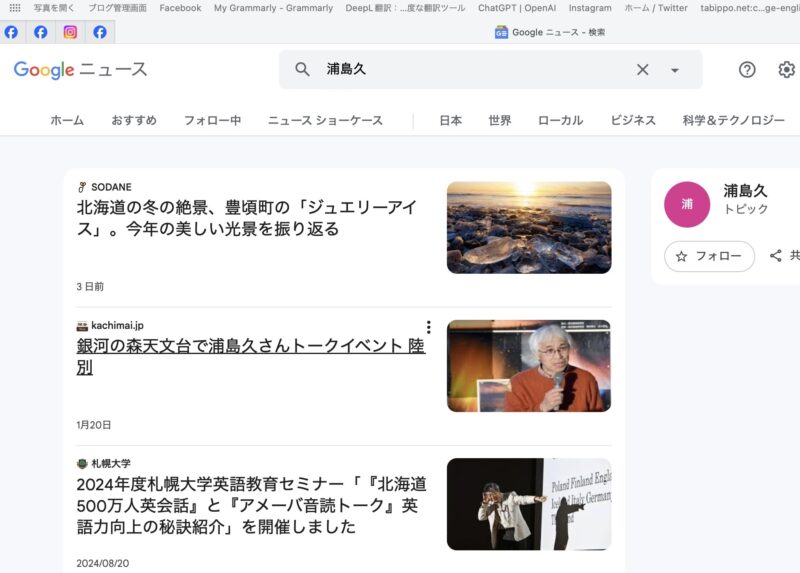The image size is (800, 573).
Task: Open the Instagram pinned tab
Action: 70,32
